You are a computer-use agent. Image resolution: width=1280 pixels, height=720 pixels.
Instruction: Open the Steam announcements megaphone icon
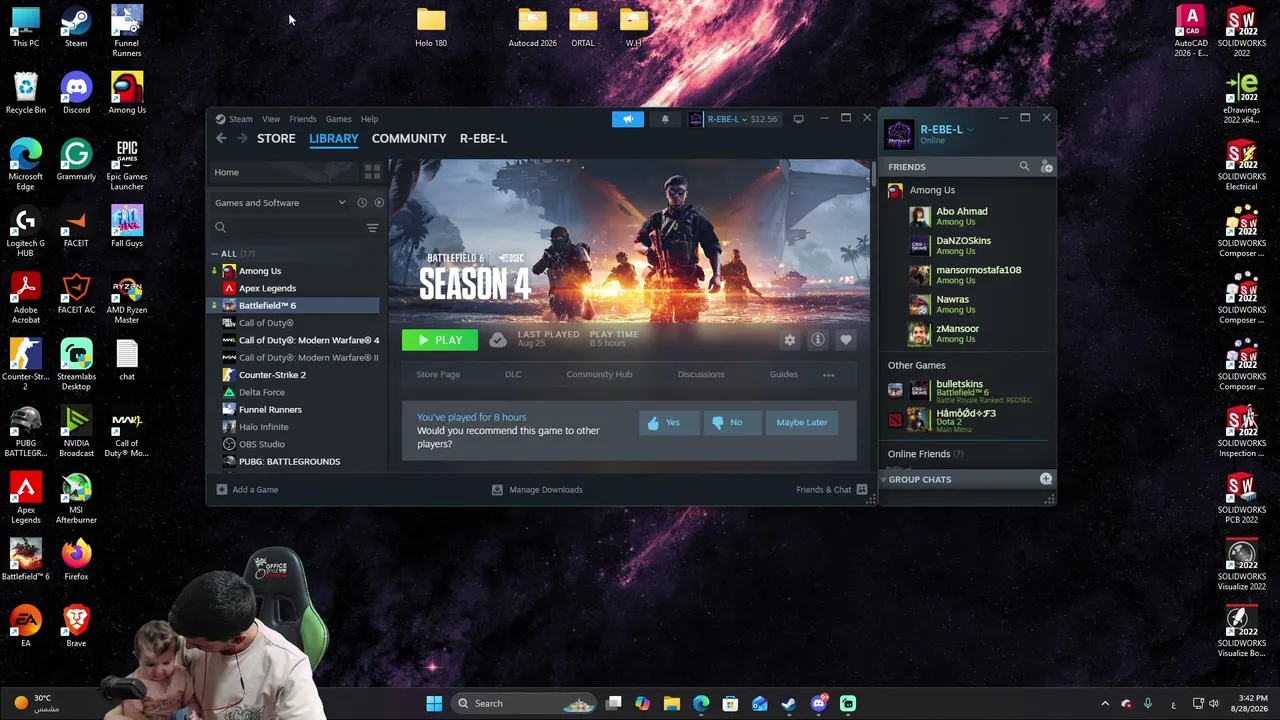point(628,119)
